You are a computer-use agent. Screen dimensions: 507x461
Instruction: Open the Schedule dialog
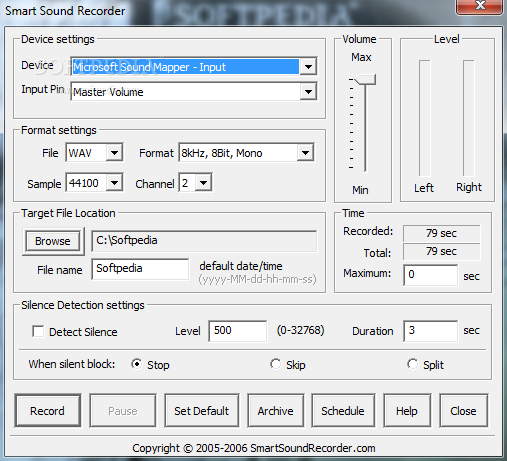[x=343, y=411]
